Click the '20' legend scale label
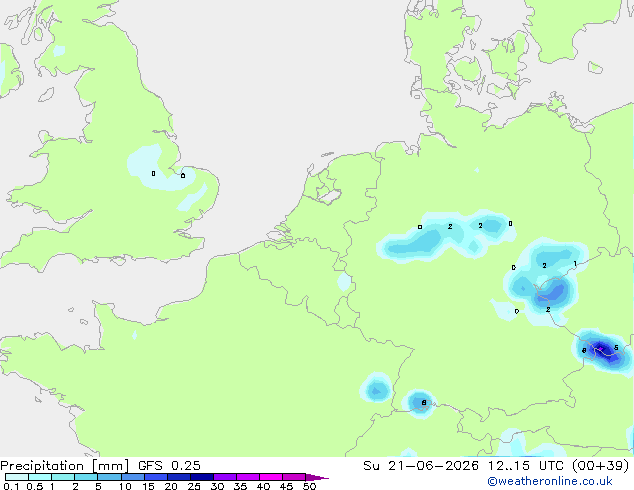Screen dimensions: 634x490 171,486
